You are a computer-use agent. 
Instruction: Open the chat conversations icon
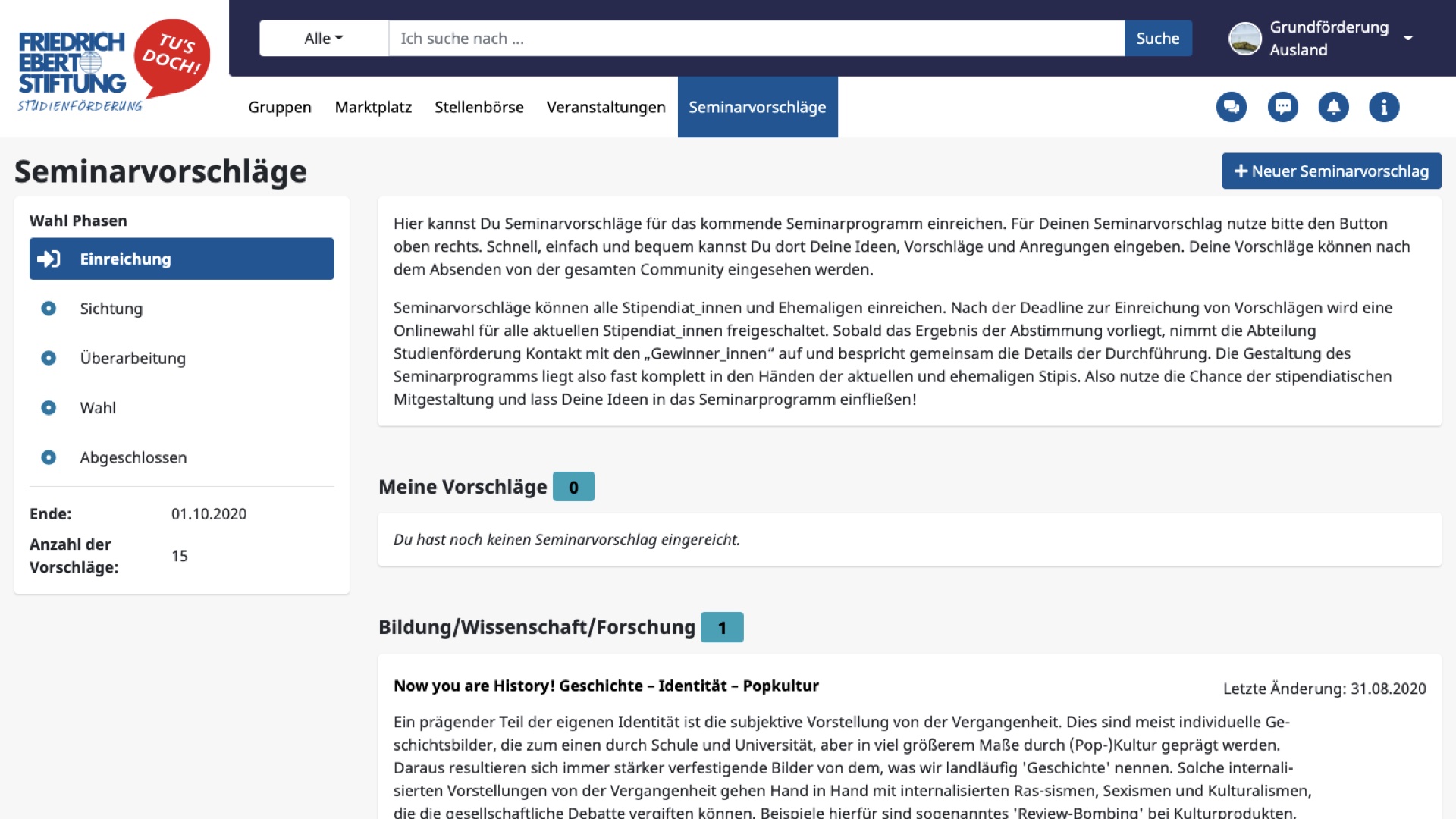[x=1231, y=107]
